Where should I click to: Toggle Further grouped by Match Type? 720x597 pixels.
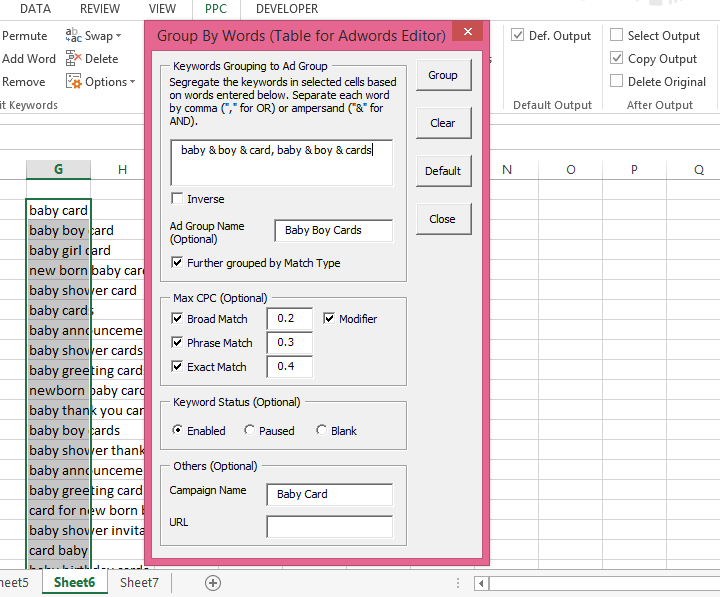tap(177, 262)
